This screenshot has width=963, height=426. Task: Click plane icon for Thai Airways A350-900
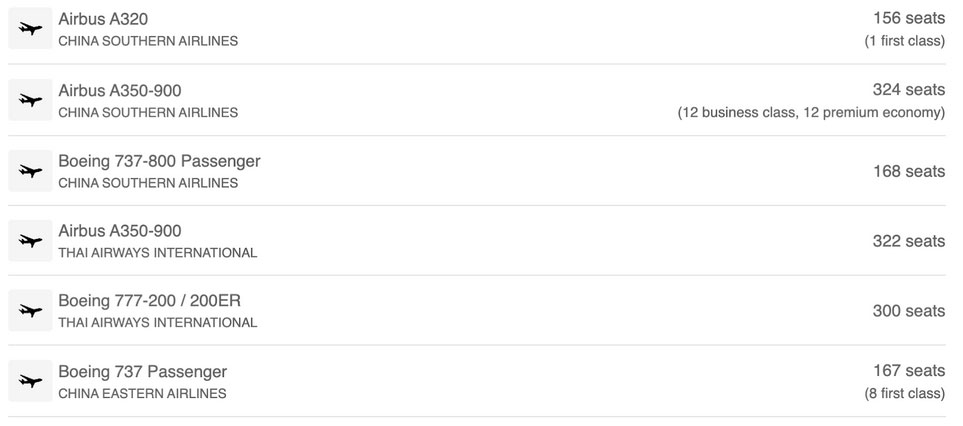click(x=30, y=241)
